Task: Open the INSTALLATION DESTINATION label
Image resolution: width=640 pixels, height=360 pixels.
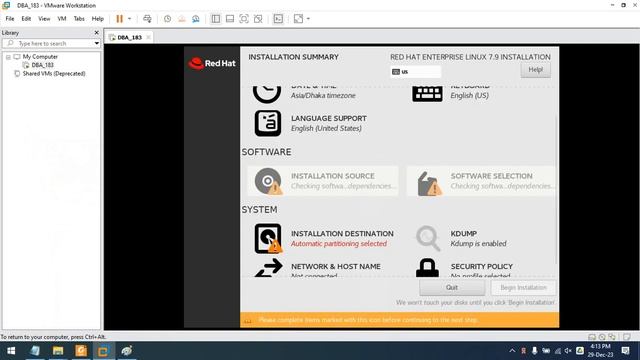Action: [342, 233]
